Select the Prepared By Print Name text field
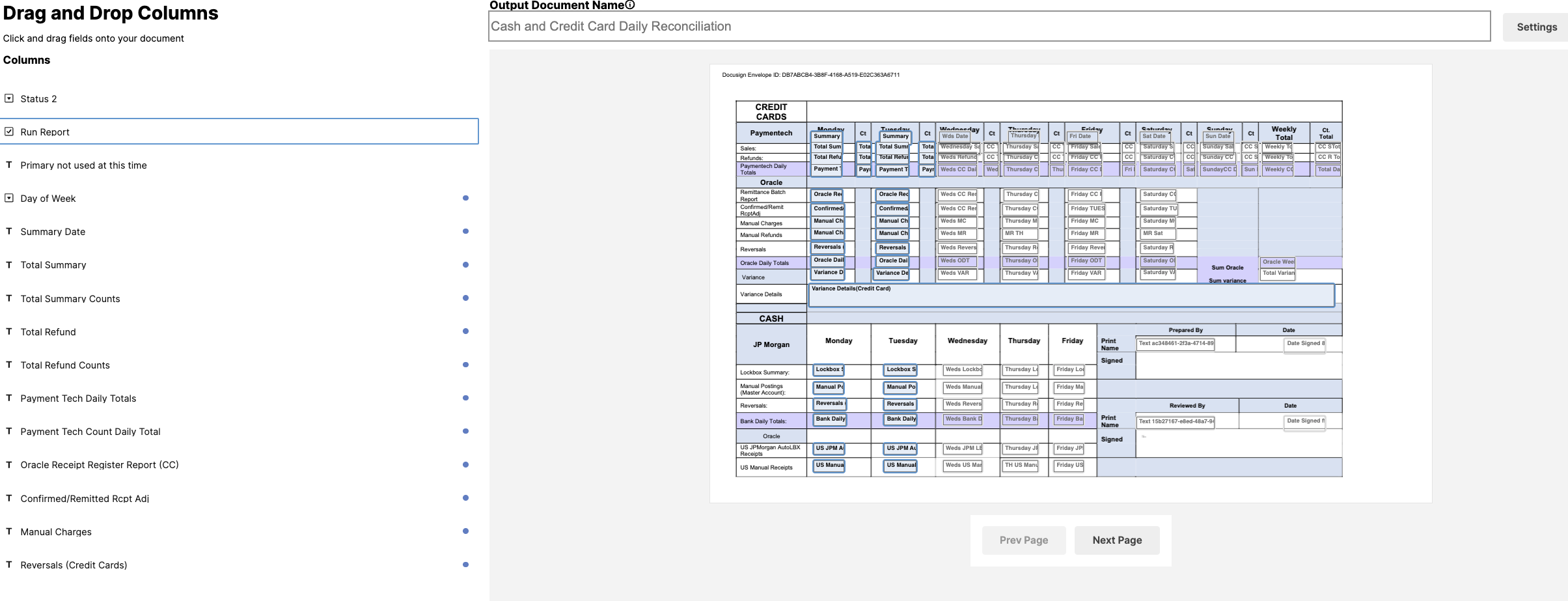Viewport: 1568px width, 601px height. click(1176, 344)
